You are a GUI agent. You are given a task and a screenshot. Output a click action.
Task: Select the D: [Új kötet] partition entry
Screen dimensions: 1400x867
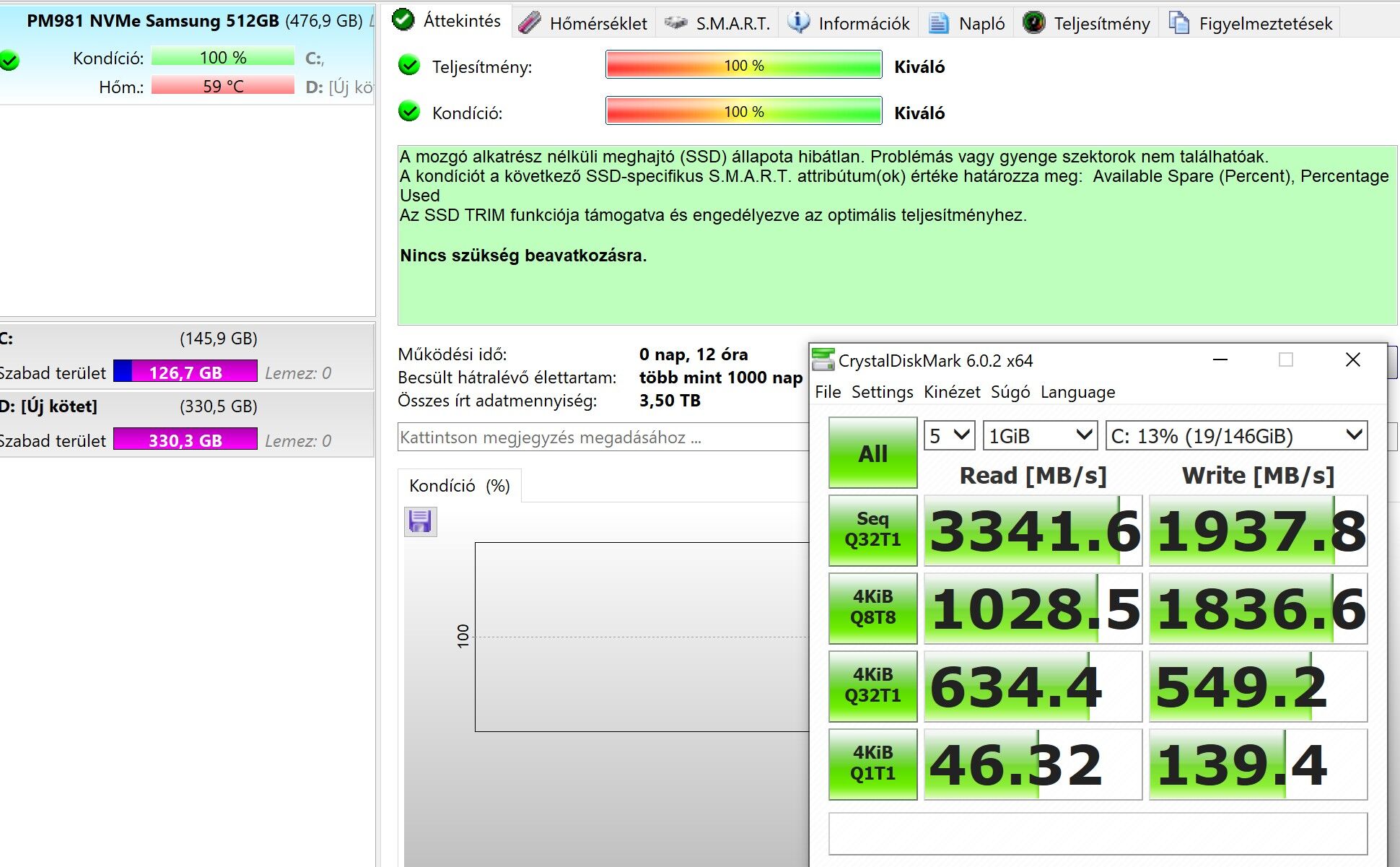click(186, 424)
